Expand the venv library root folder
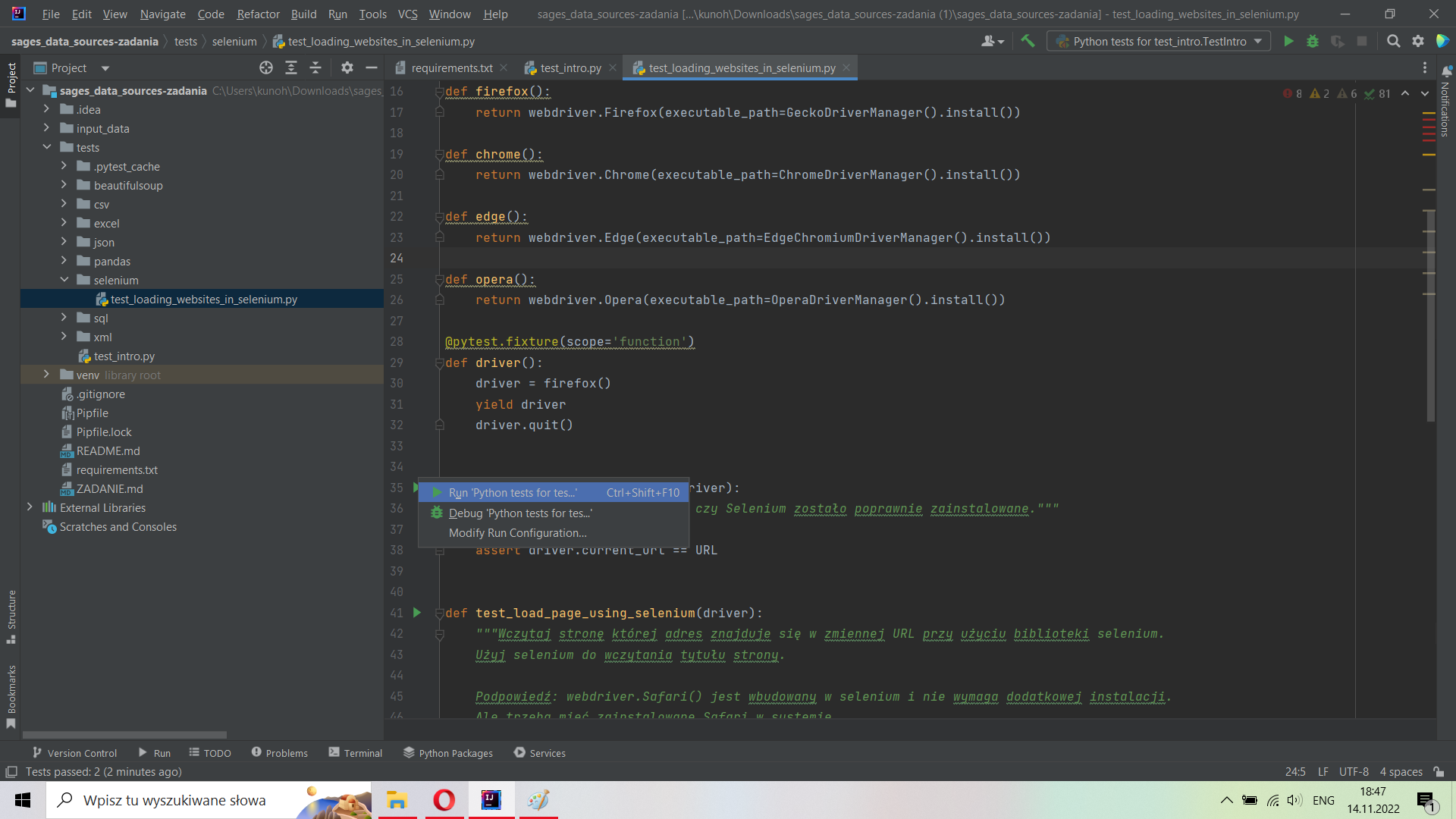The height and width of the screenshot is (819, 1456). [x=46, y=375]
